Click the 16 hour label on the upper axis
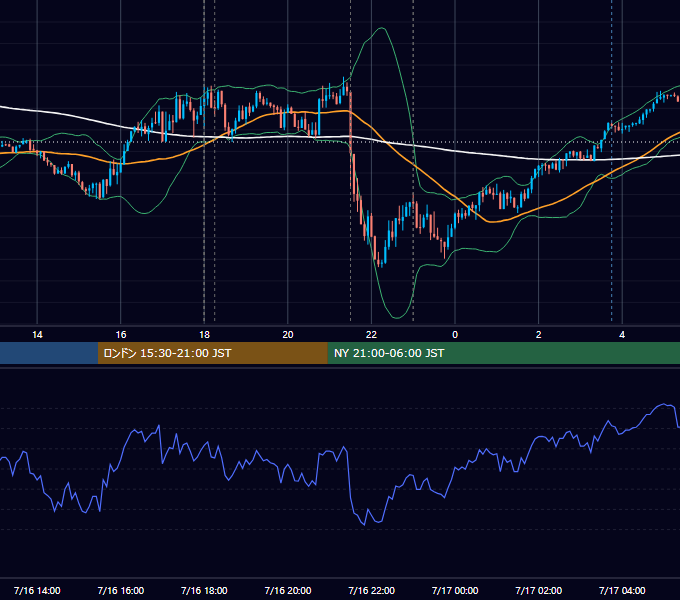 tap(121, 335)
